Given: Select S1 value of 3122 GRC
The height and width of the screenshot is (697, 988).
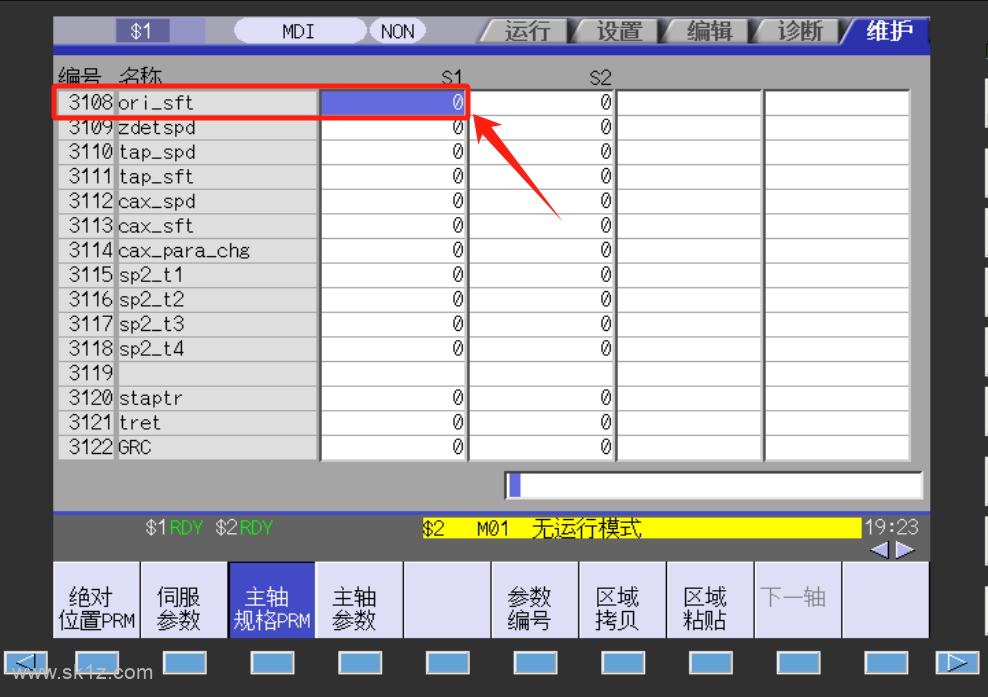Looking at the screenshot, I should [393, 447].
